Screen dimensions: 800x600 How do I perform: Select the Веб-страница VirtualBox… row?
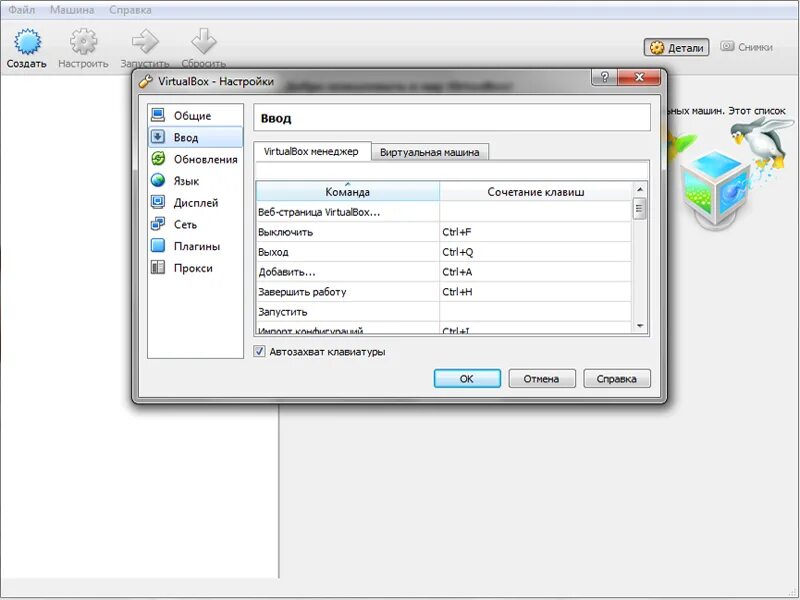point(444,212)
